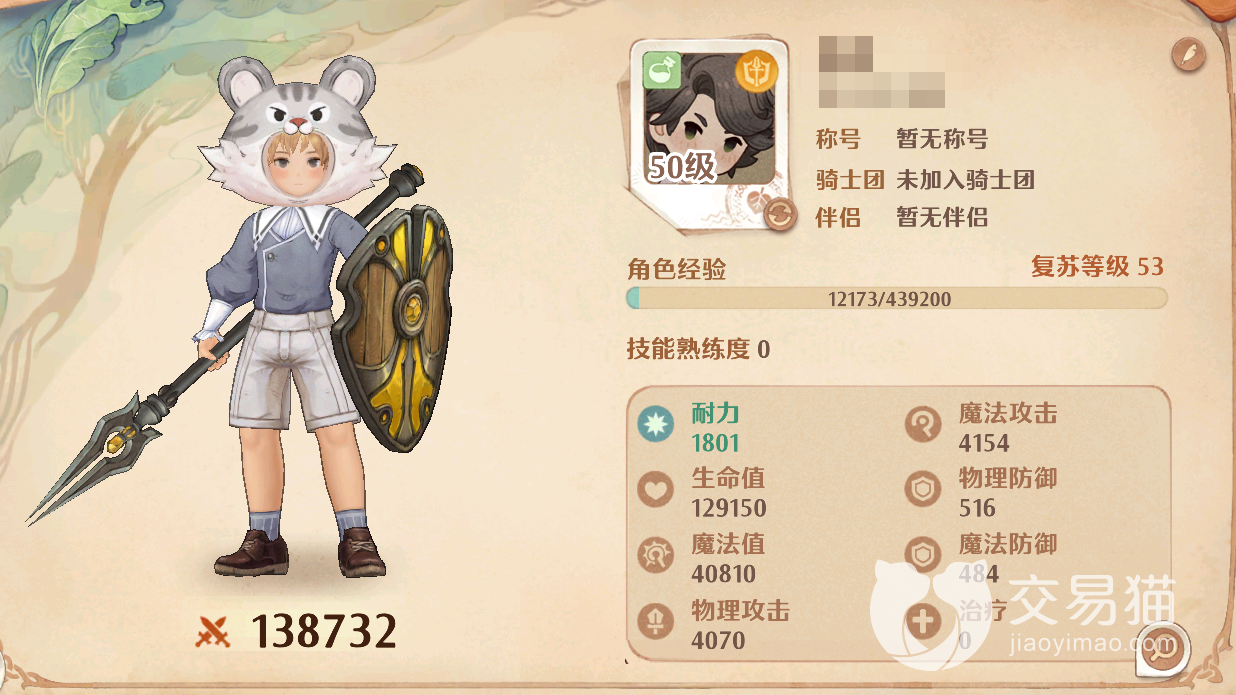Viewport: 1236px width, 695px height.
Task: Select the 耐力 stamina stat icon
Action: click(x=656, y=426)
